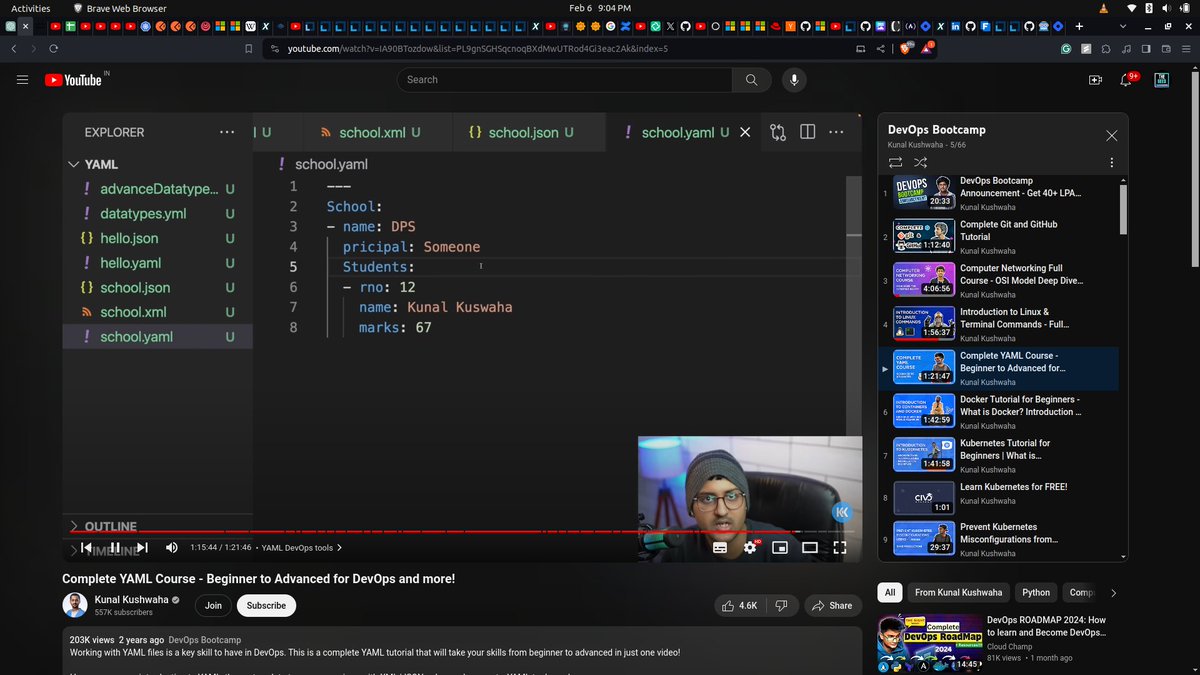Viewport: 1200px width, 675px height.
Task: Select the 'Python' filter chip
Action: (x=1036, y=592)
